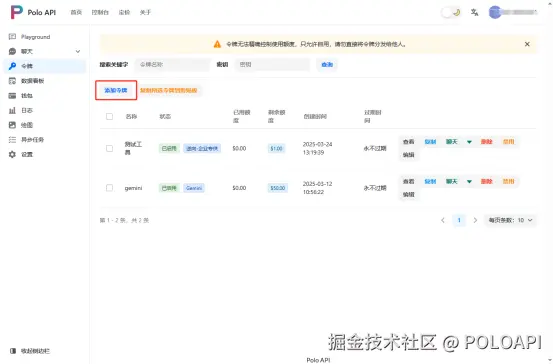Focus the 密钥 key input field
This screenshot has width=554, height=364.
pyautogui.click(x=272, y=65)
